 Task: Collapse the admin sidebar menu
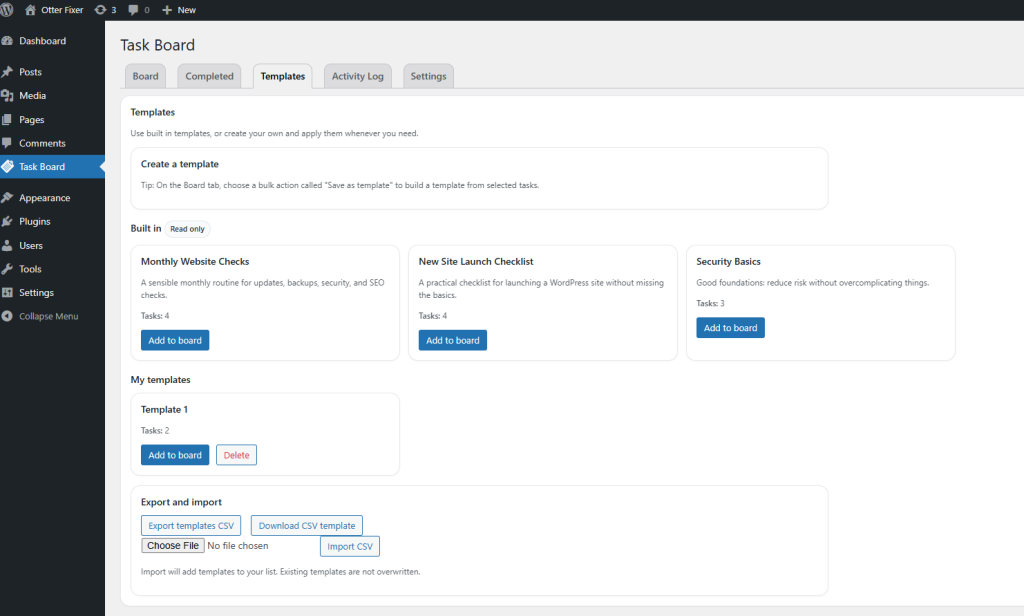(14, 316)
